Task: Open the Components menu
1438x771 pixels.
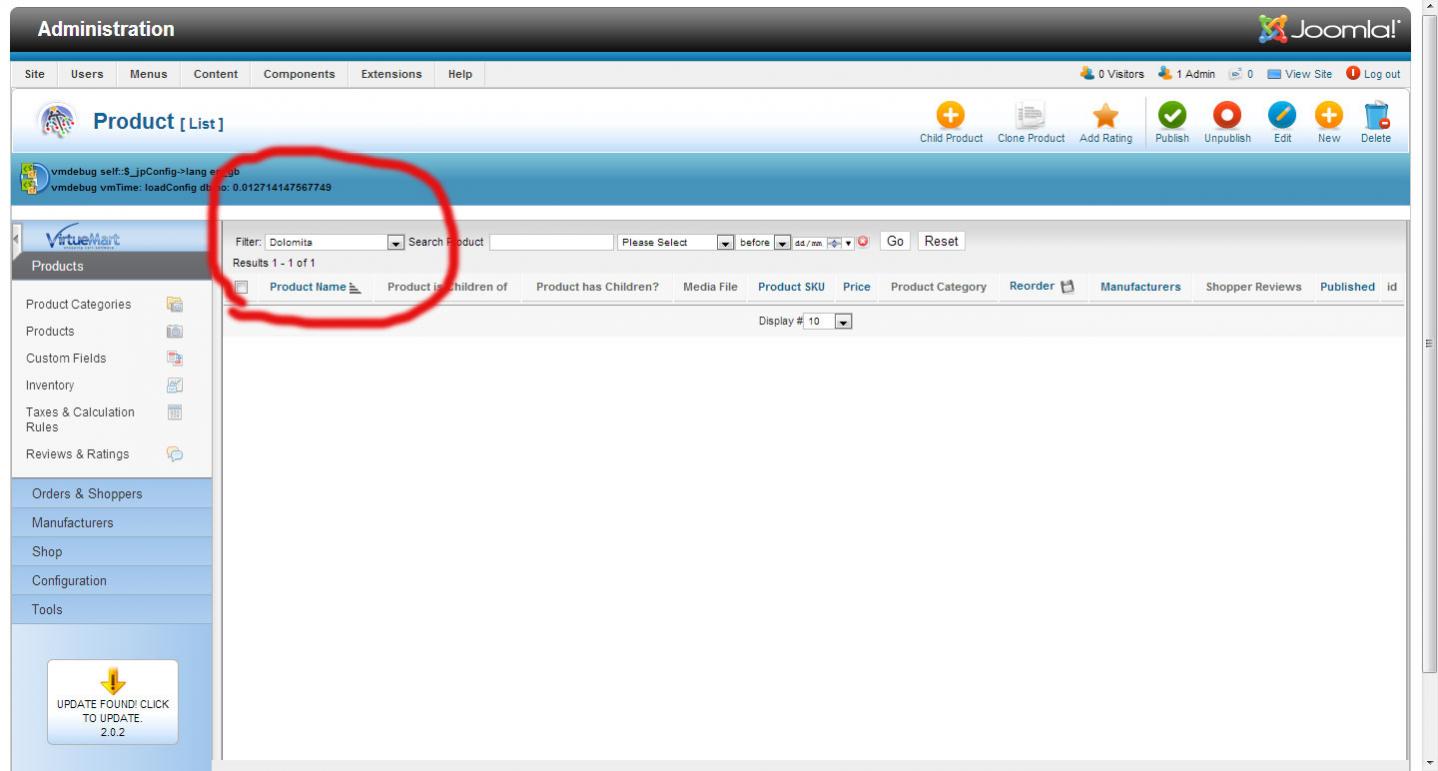Action: click(x=299, y=74)
